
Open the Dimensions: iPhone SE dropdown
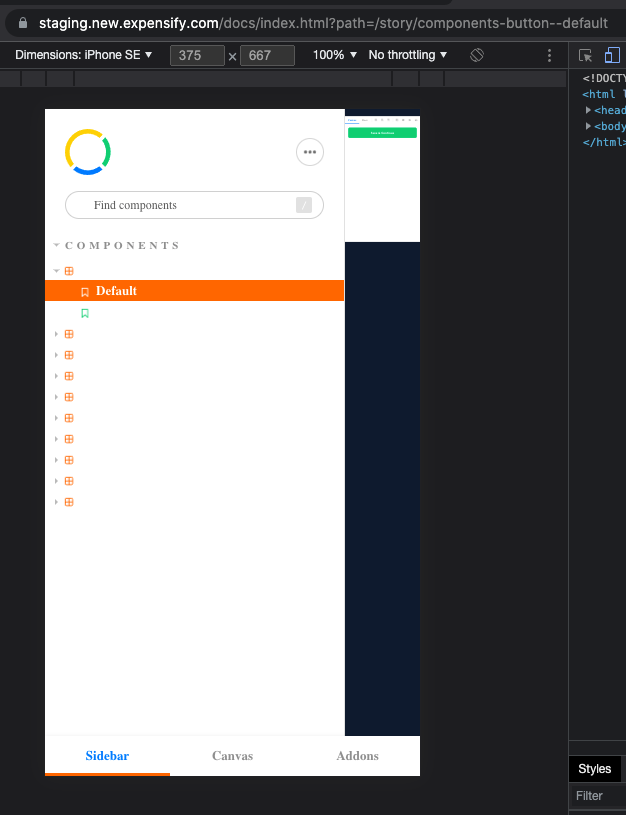click(x=83, y=55)
